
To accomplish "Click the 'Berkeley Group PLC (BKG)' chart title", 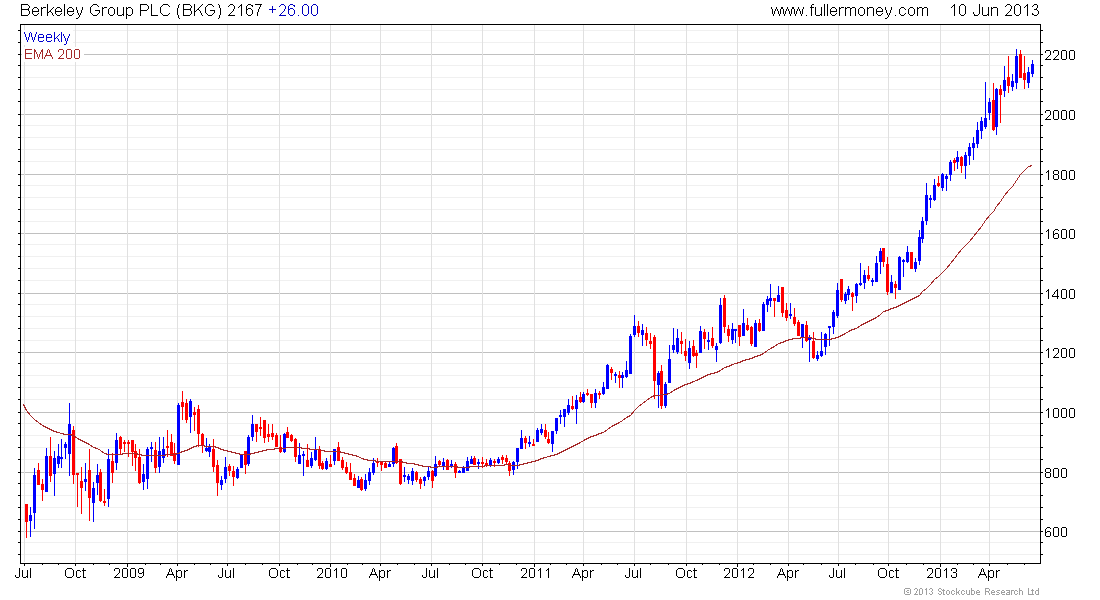I will tap(122, 11).
